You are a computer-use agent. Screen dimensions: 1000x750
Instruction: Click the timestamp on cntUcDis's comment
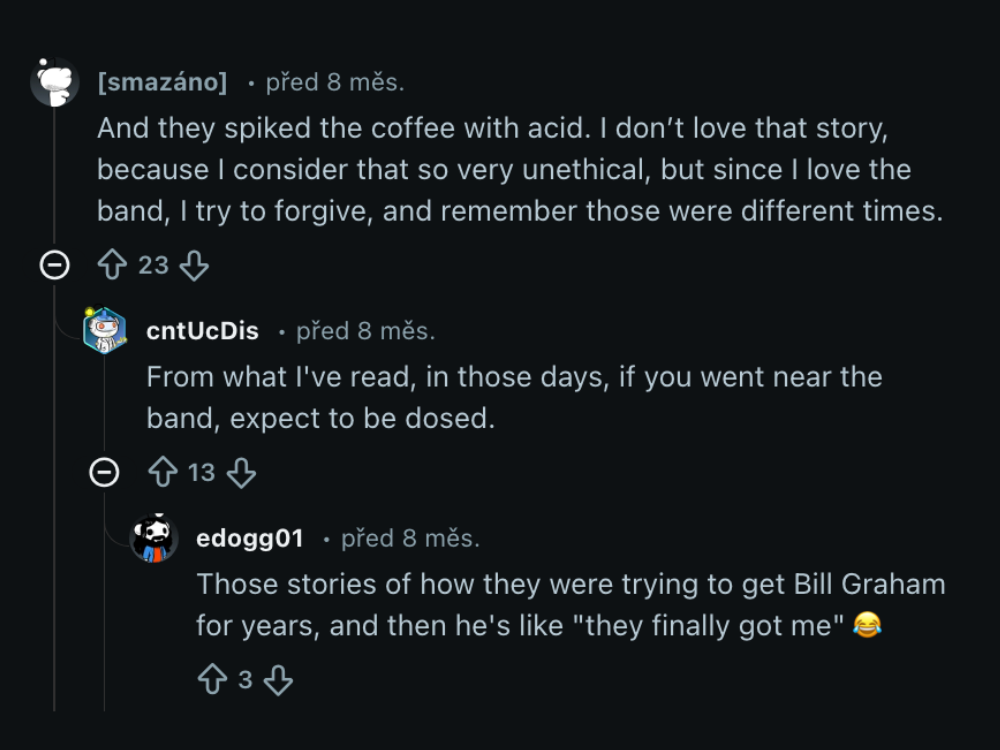365,331
